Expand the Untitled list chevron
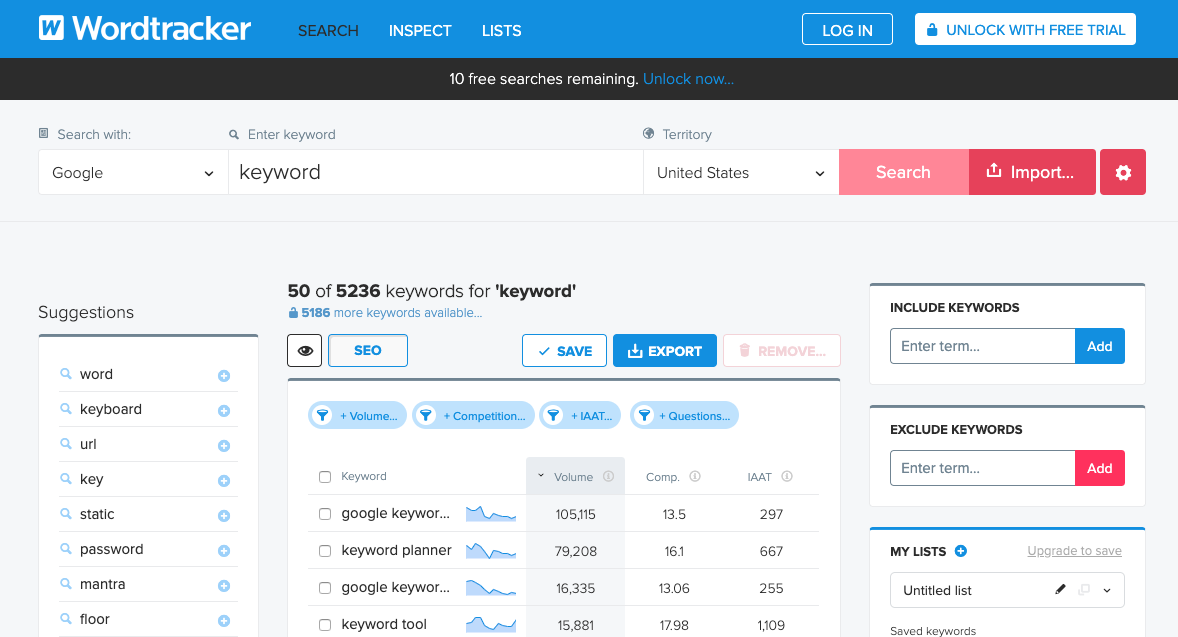The height and width of the screenshot is (637, 1178). [x=1107, y=590]
